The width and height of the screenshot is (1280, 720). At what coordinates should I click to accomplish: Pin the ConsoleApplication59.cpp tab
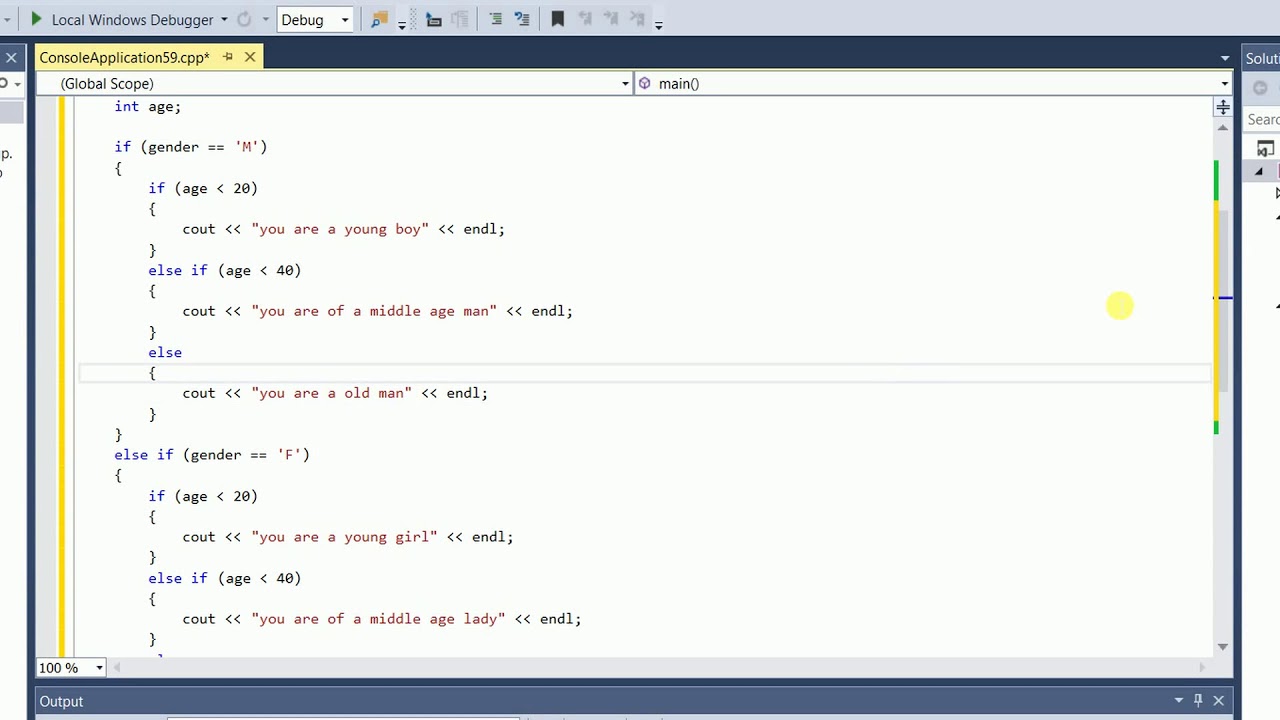(x=228, y=57)
